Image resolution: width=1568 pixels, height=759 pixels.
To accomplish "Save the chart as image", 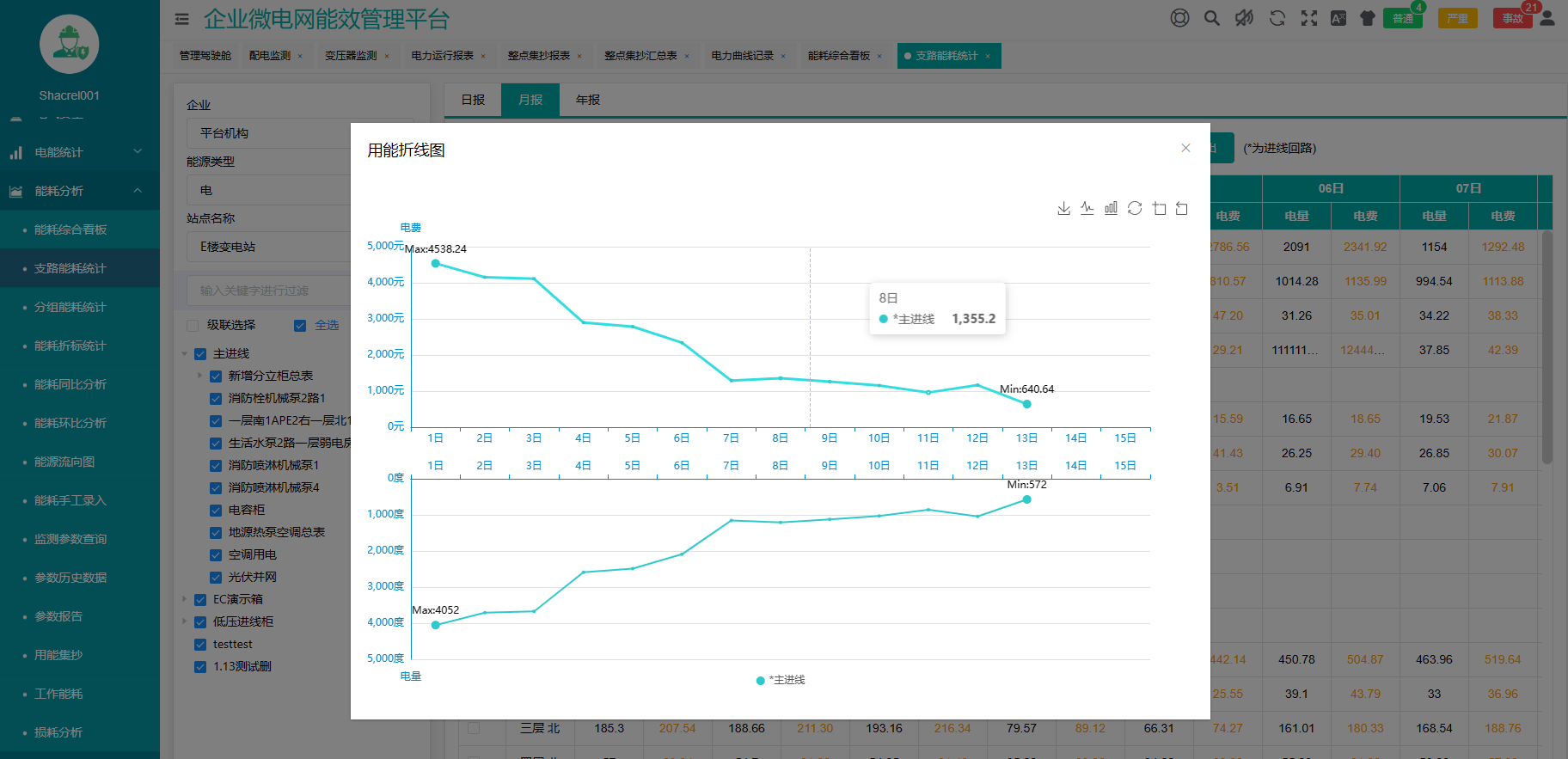I will pos(1063,208).
